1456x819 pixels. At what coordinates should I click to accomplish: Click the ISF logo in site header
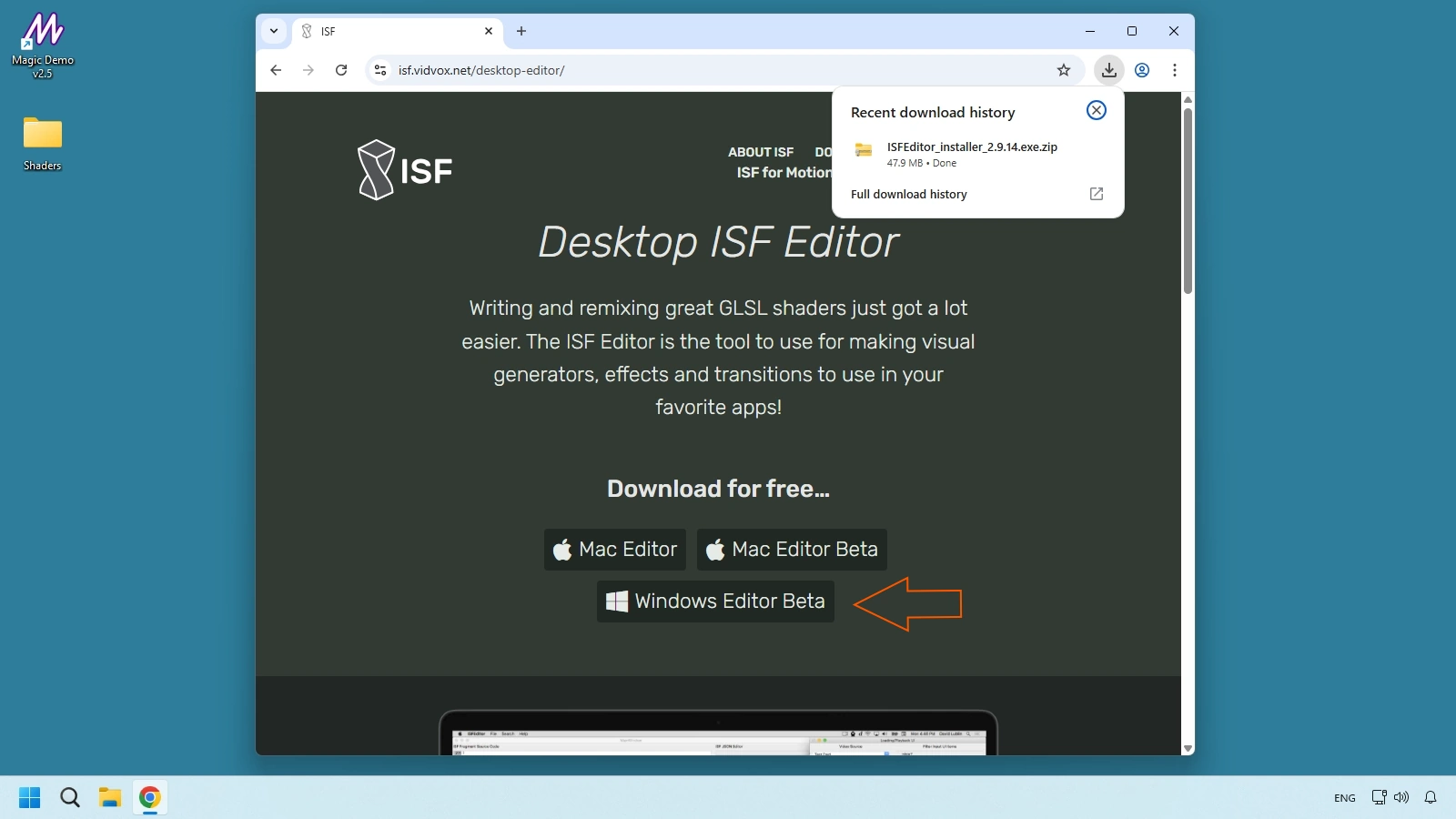(405, 170)
